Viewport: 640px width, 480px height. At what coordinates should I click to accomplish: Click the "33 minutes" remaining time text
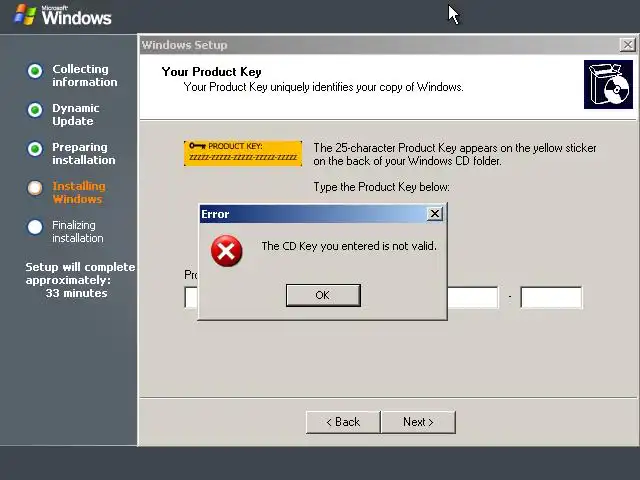tap(76, 293)
